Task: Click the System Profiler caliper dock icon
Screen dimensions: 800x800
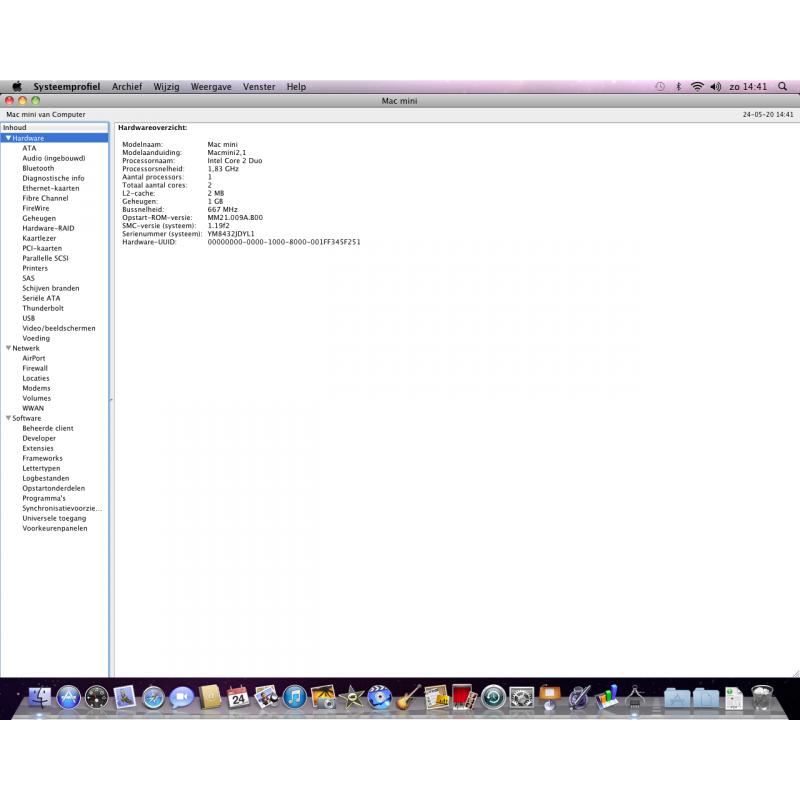Action: 634,697
